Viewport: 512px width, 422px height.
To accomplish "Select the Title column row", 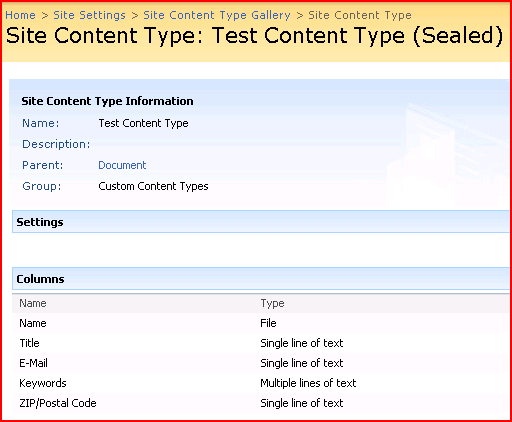I will (x=261, y=343).
